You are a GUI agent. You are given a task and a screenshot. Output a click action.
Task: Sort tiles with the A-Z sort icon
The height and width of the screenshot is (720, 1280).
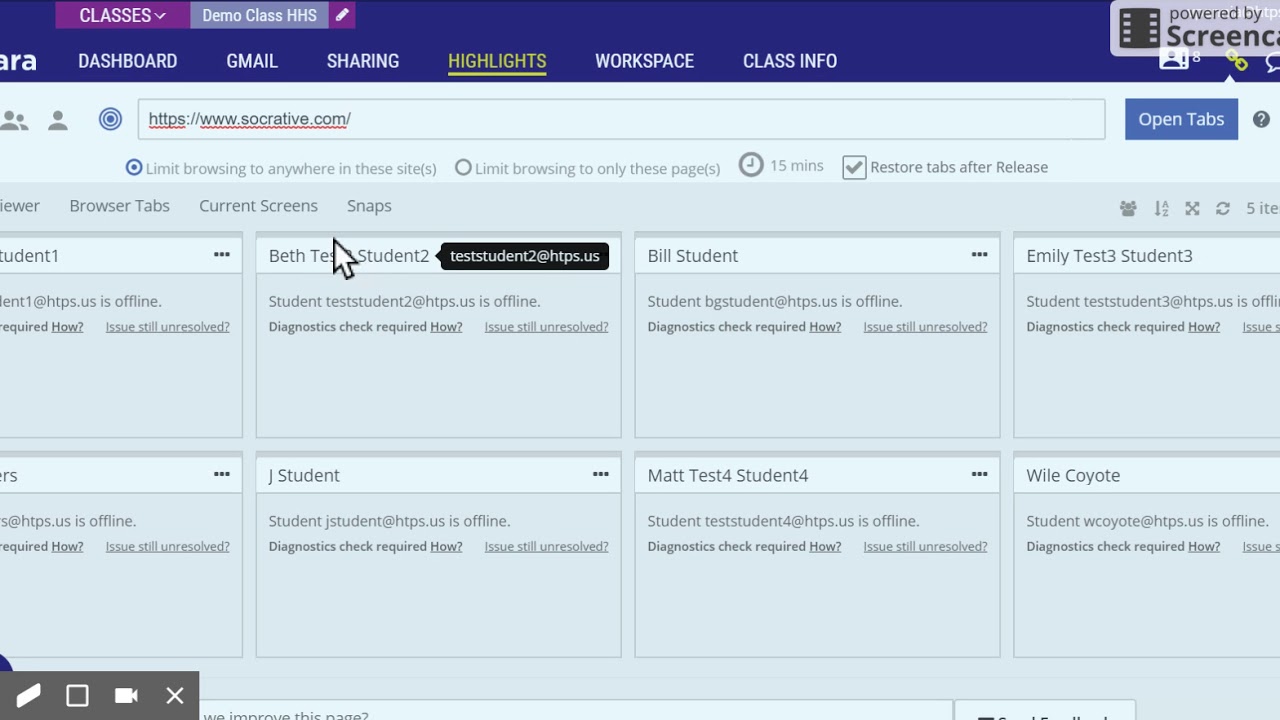pyautogui.click(x=1161, y=208)
